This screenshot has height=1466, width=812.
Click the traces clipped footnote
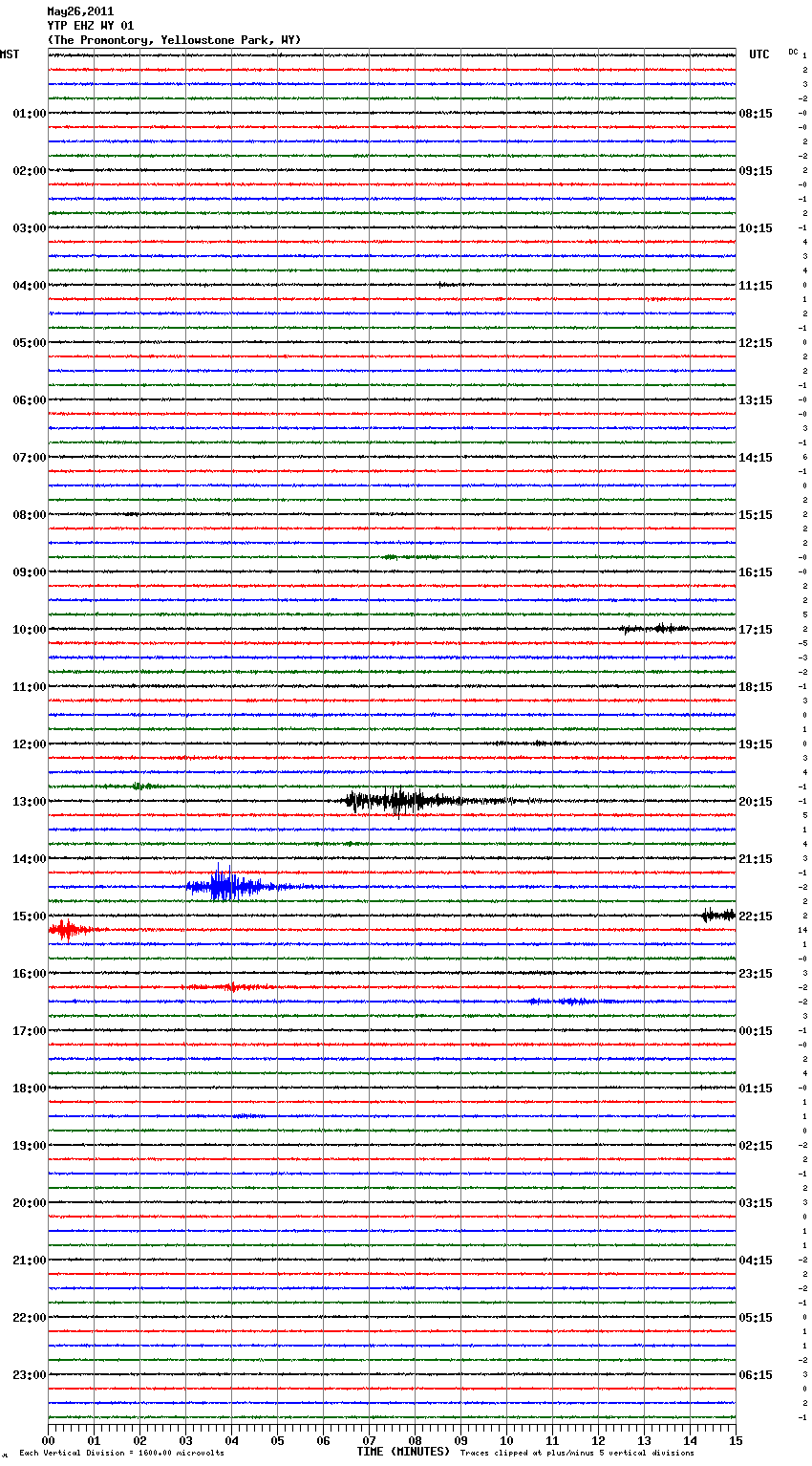[x=577, y=1453]
